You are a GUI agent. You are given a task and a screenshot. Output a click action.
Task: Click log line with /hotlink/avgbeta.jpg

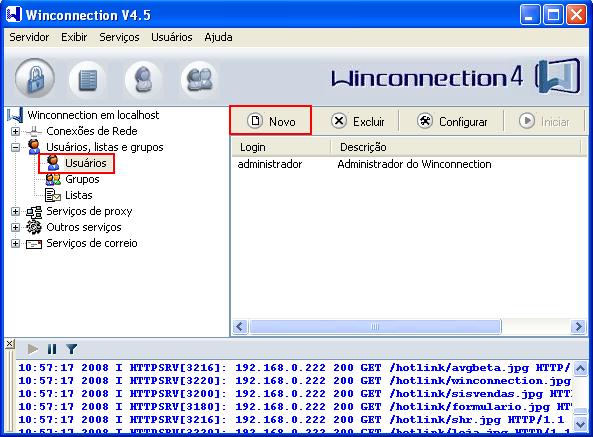[x=294, y=367]
